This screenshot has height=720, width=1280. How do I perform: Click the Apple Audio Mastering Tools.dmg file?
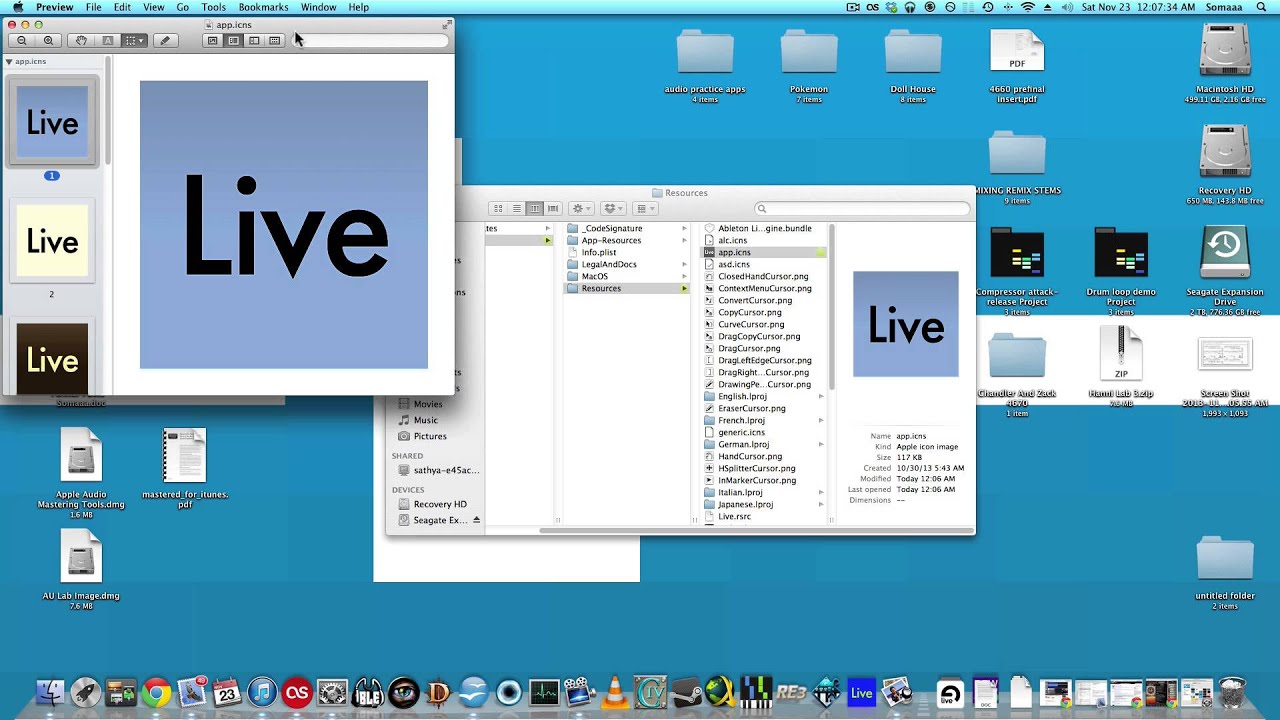81,457
